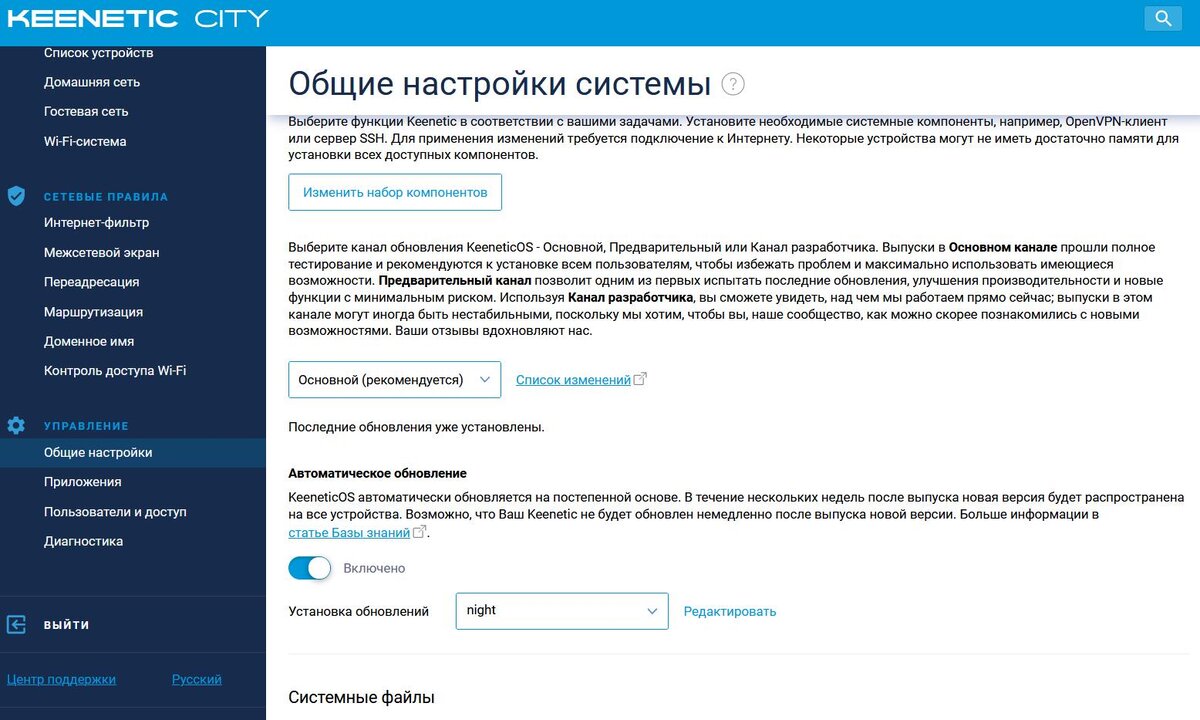Click the shield icon next to Сетевые правила

pyautogui.click(x=16, y=196)
